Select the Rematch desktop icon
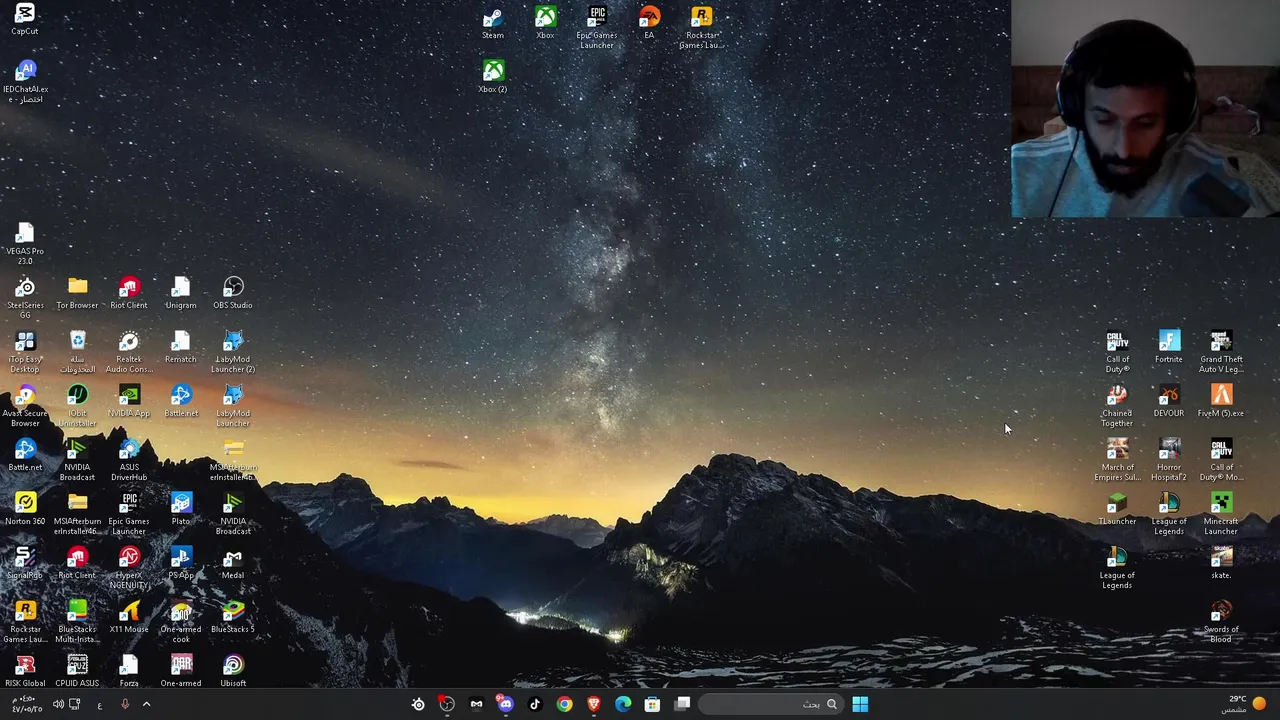 (x=181, y=346)
